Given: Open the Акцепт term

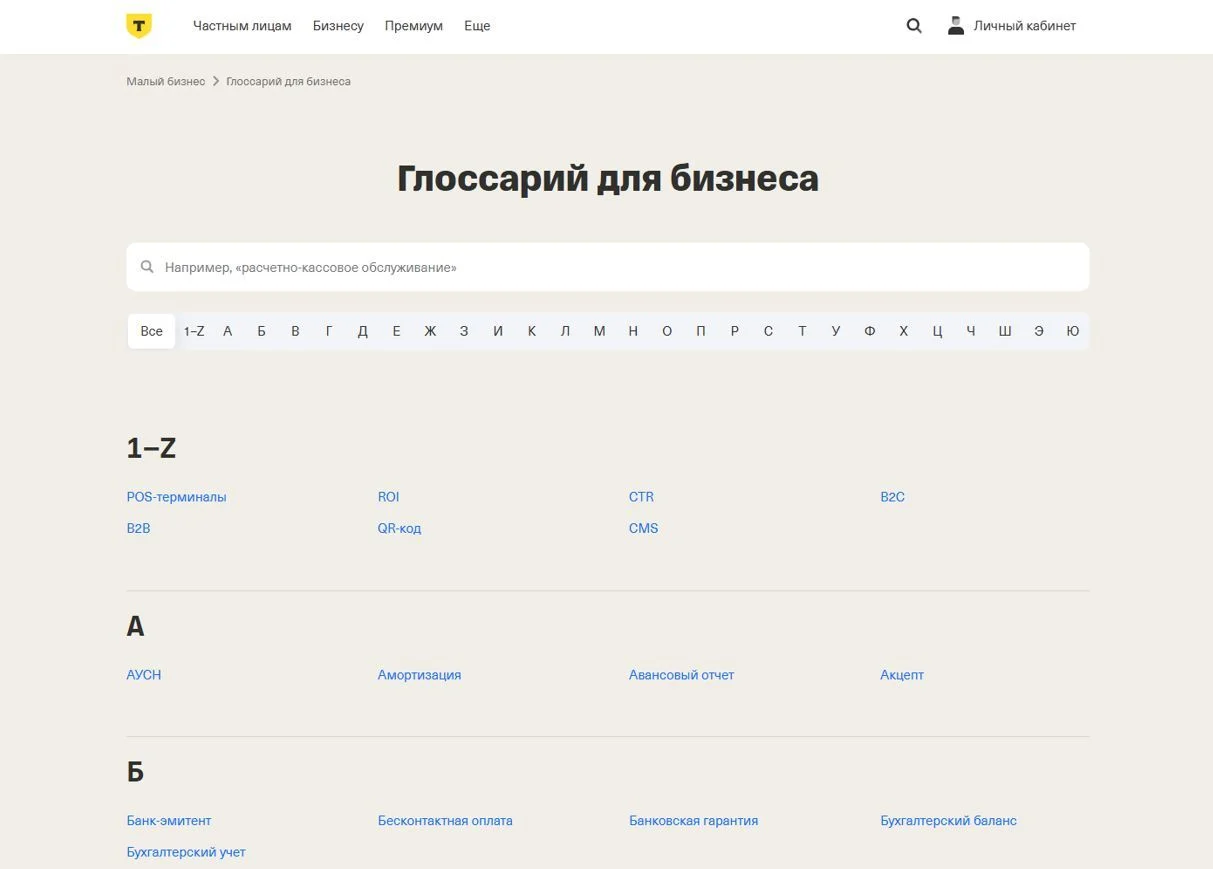Looking at the screenshot, I should 902,675.
